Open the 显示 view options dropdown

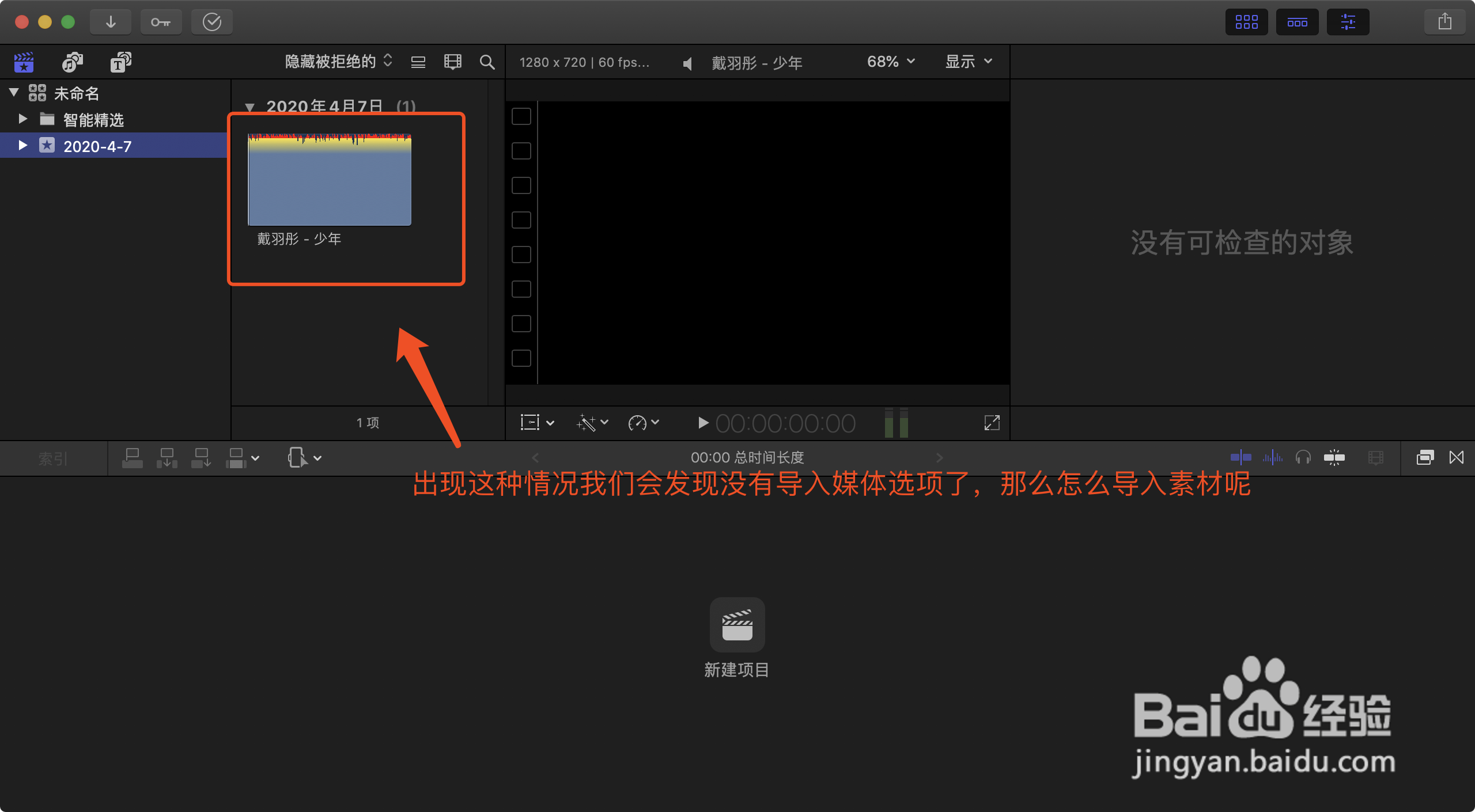coord(967,62)
